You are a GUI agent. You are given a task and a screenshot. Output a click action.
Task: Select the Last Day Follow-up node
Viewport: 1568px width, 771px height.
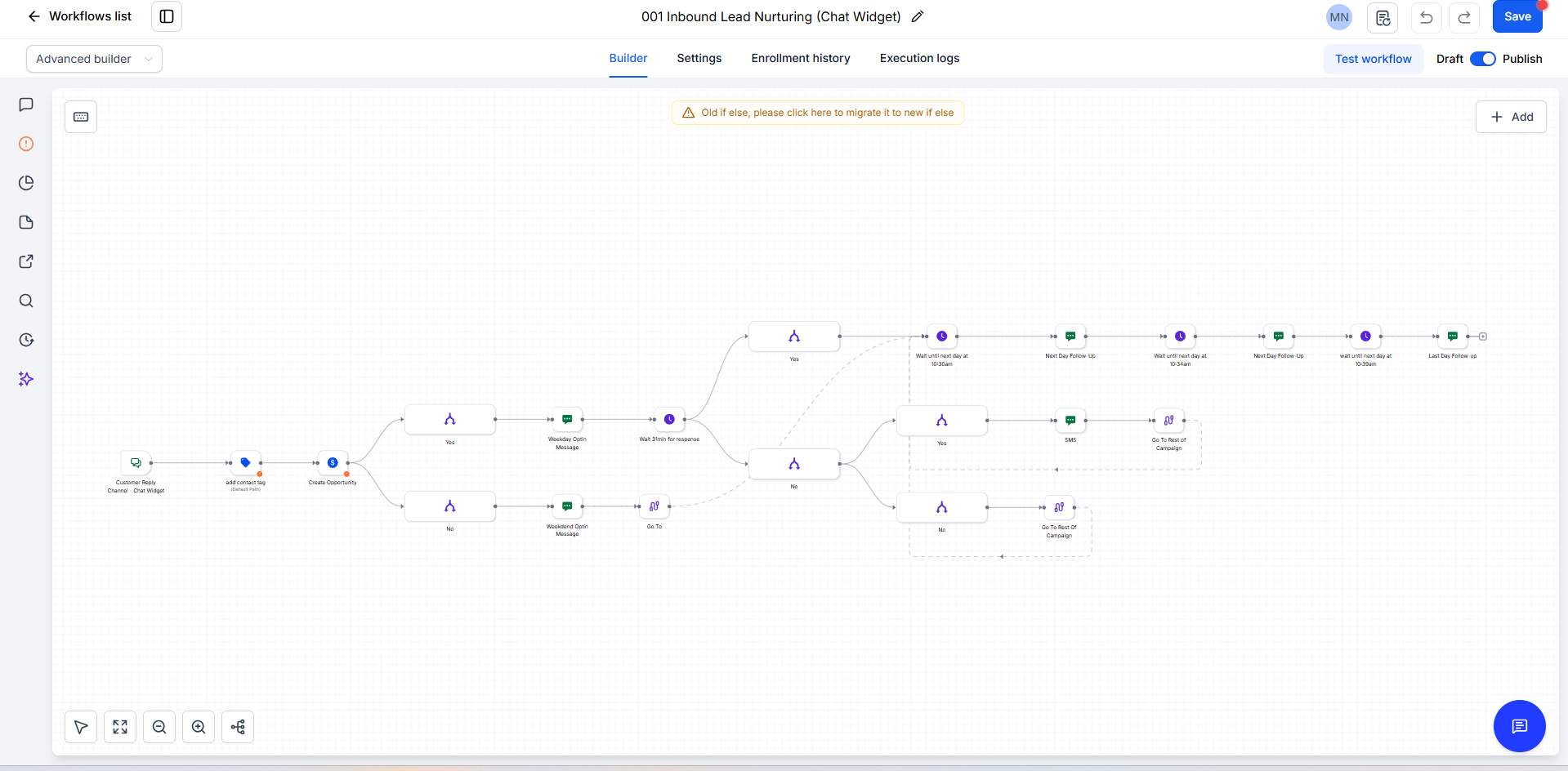tap(1452, 336)
